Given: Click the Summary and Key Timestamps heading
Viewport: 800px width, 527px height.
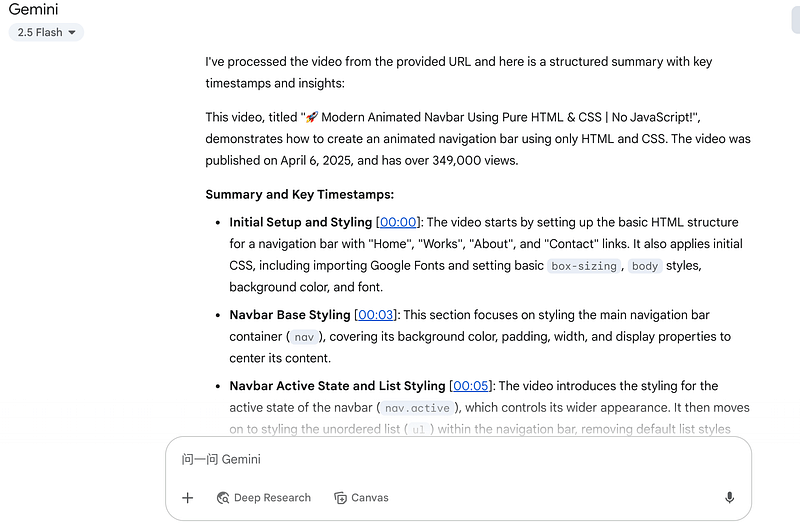Looking at the screenshot, I should (299, 194).
